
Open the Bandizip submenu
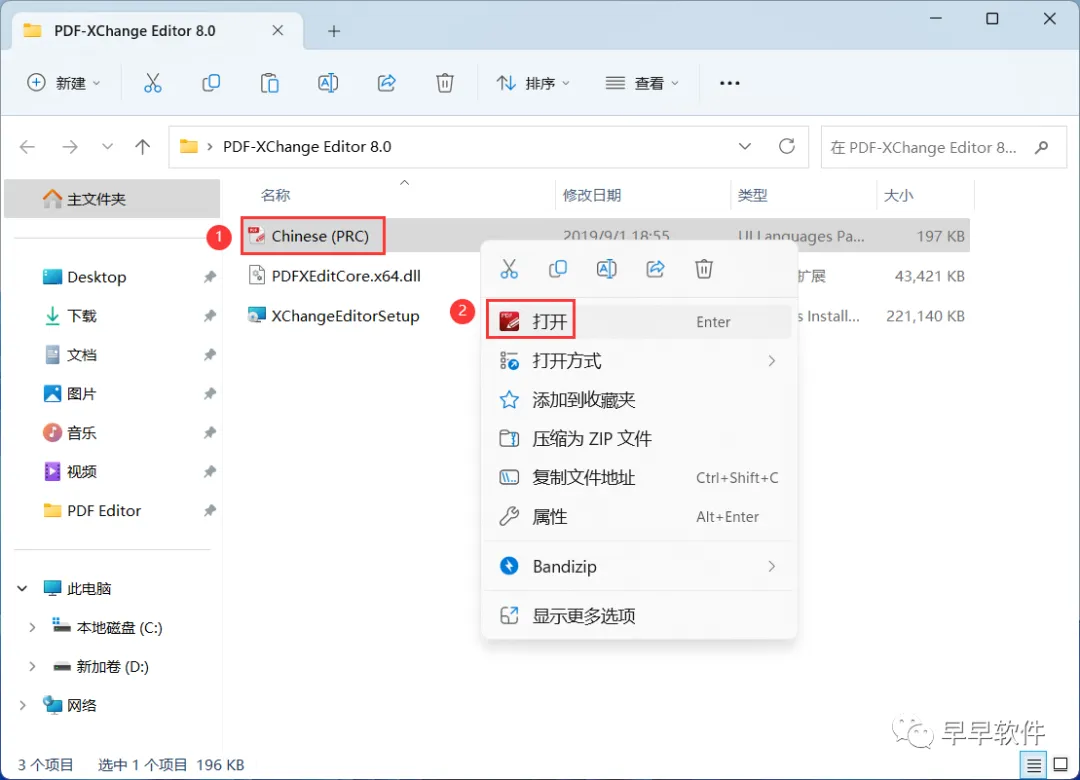(x=638, y=566)
